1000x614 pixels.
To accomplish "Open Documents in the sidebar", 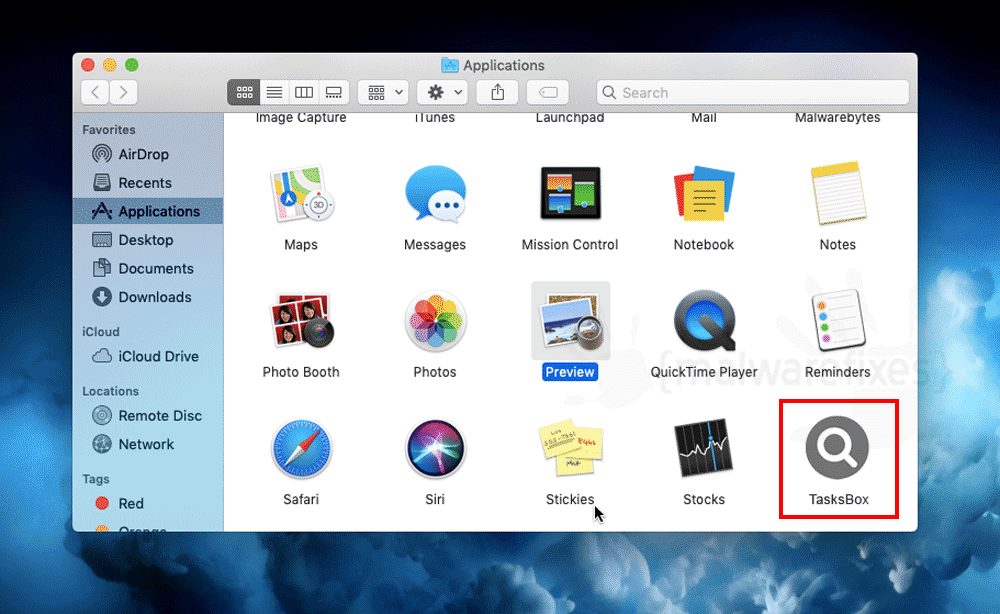I will click(x=148, y=268).
